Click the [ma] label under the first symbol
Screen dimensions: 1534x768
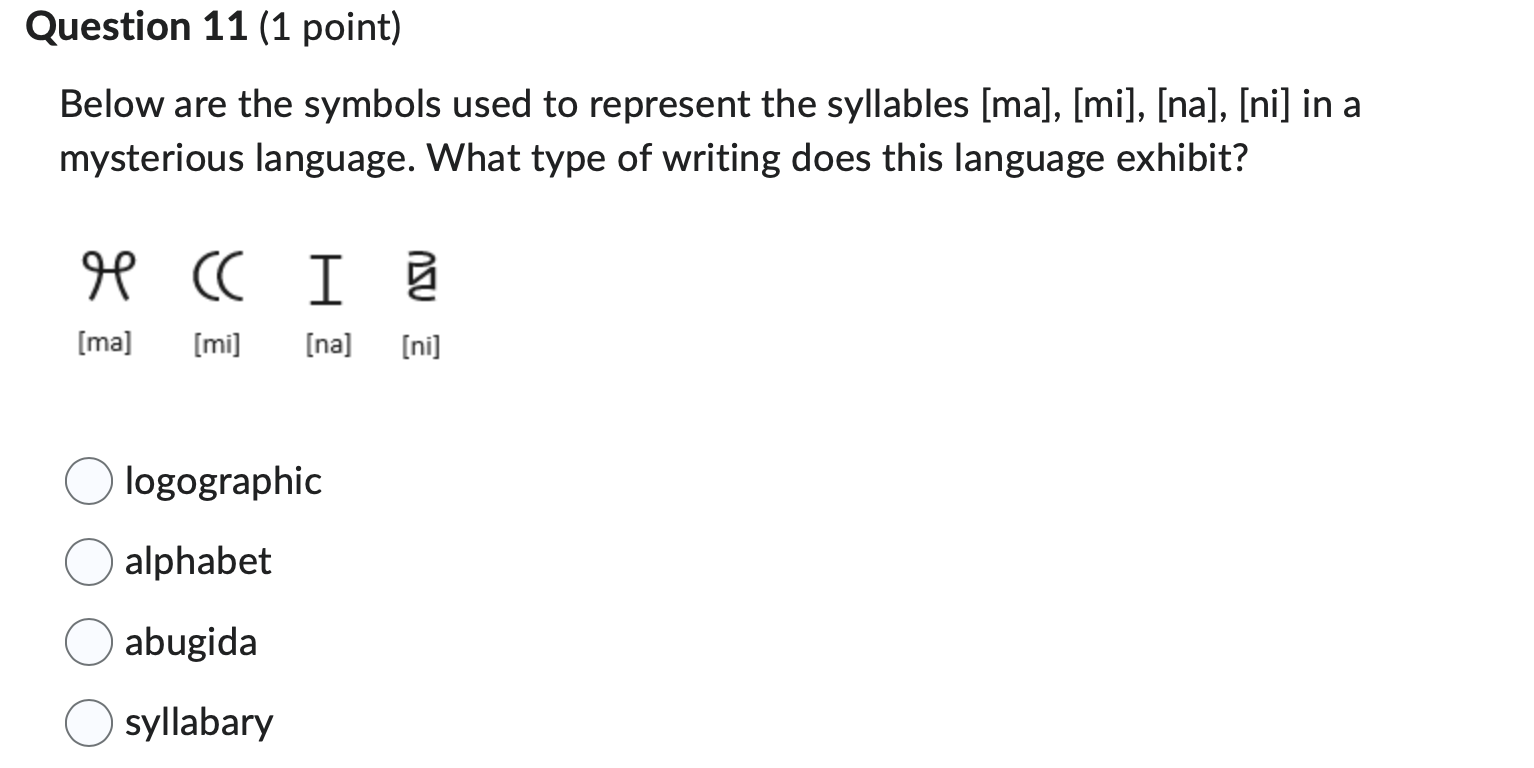coord(103,343)
